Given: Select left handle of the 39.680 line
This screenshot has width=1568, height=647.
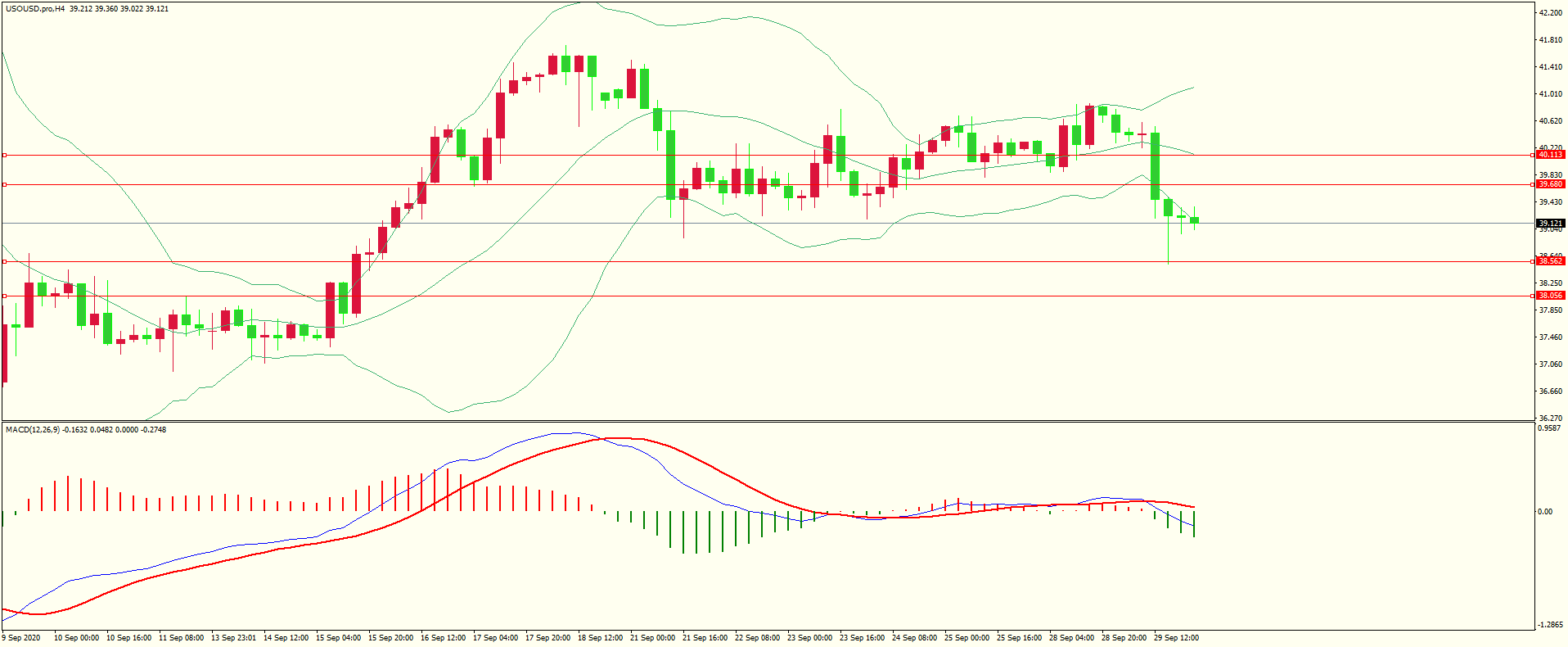Looking at the screenshot, I should click(x=5, y=184).
